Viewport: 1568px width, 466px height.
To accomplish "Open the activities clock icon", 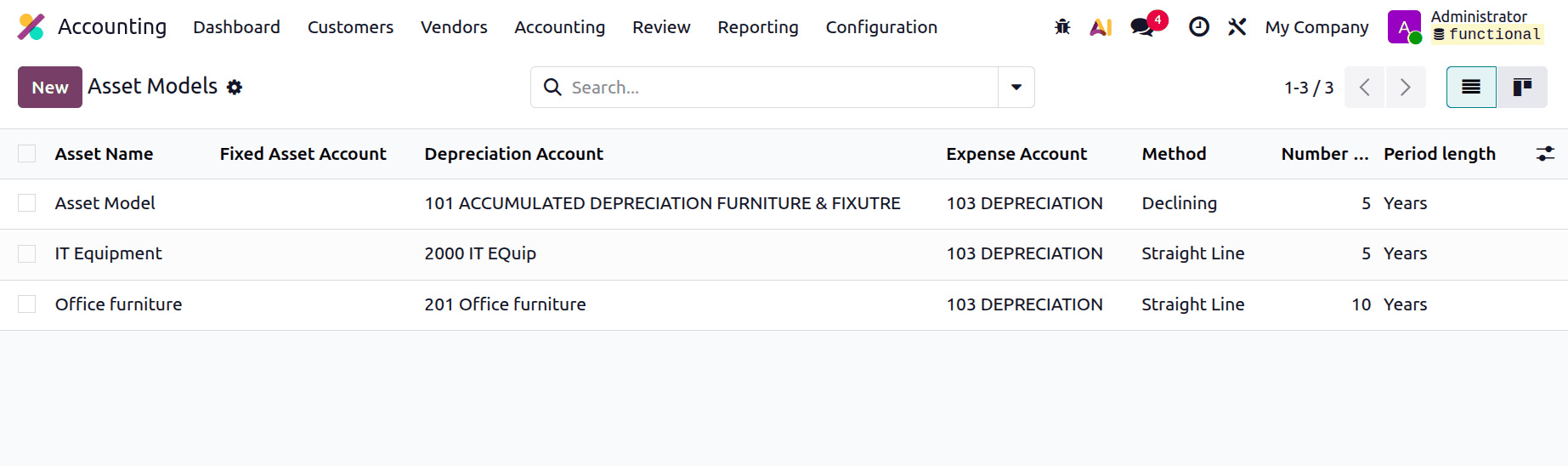I will tap(1199, 27).
